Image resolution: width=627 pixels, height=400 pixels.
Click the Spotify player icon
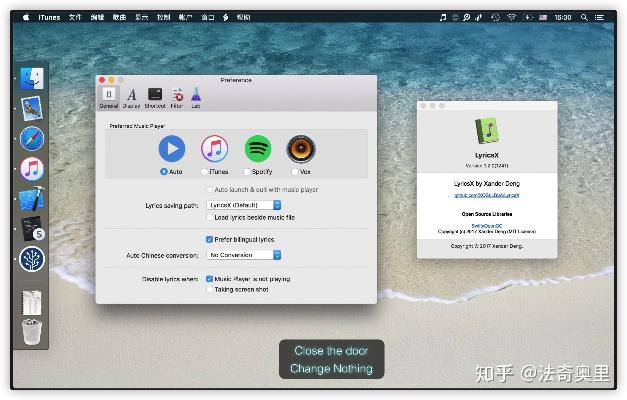[258, 149]
